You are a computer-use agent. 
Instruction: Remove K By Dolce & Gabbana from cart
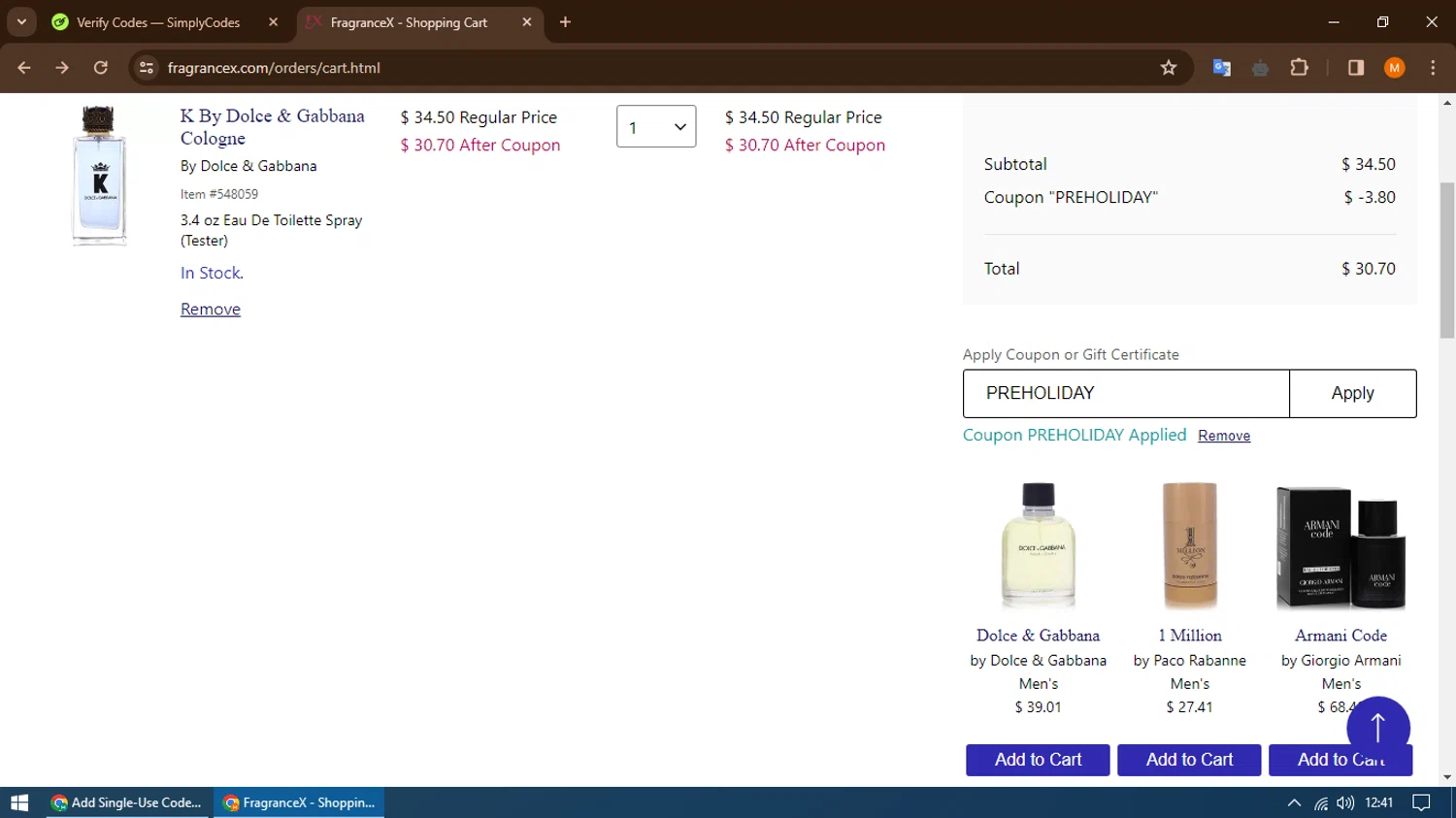click(211, 310)
